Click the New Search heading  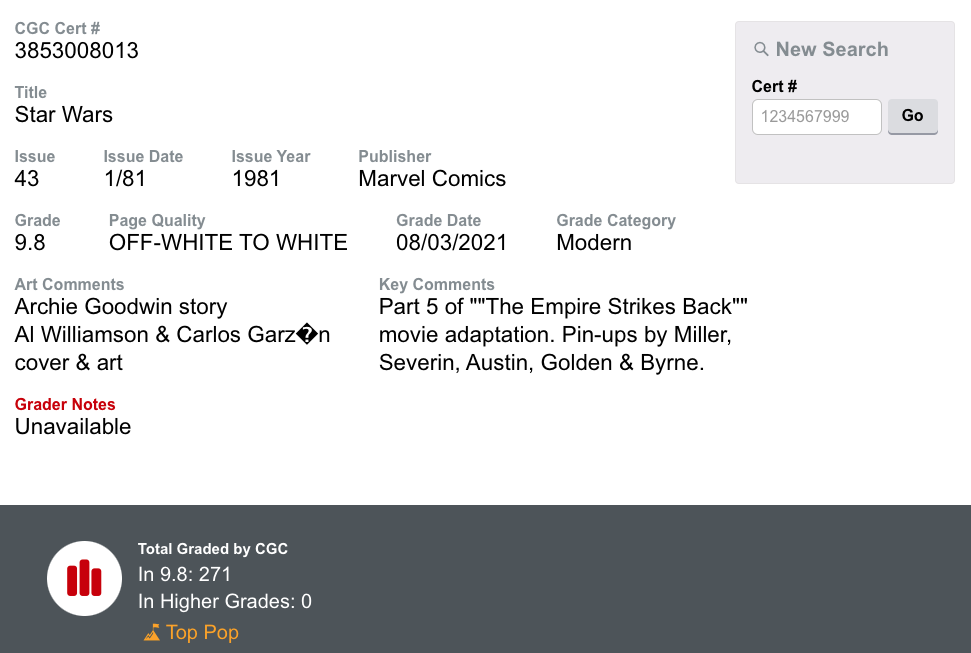click(831, 49)
